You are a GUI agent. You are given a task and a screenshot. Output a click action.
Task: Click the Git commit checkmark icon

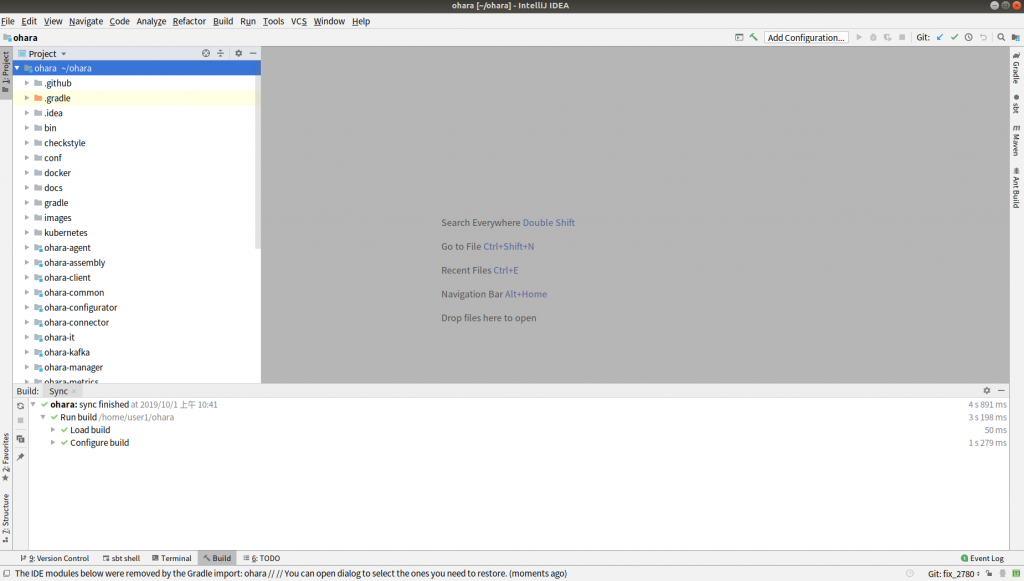(x=954, y=37)
